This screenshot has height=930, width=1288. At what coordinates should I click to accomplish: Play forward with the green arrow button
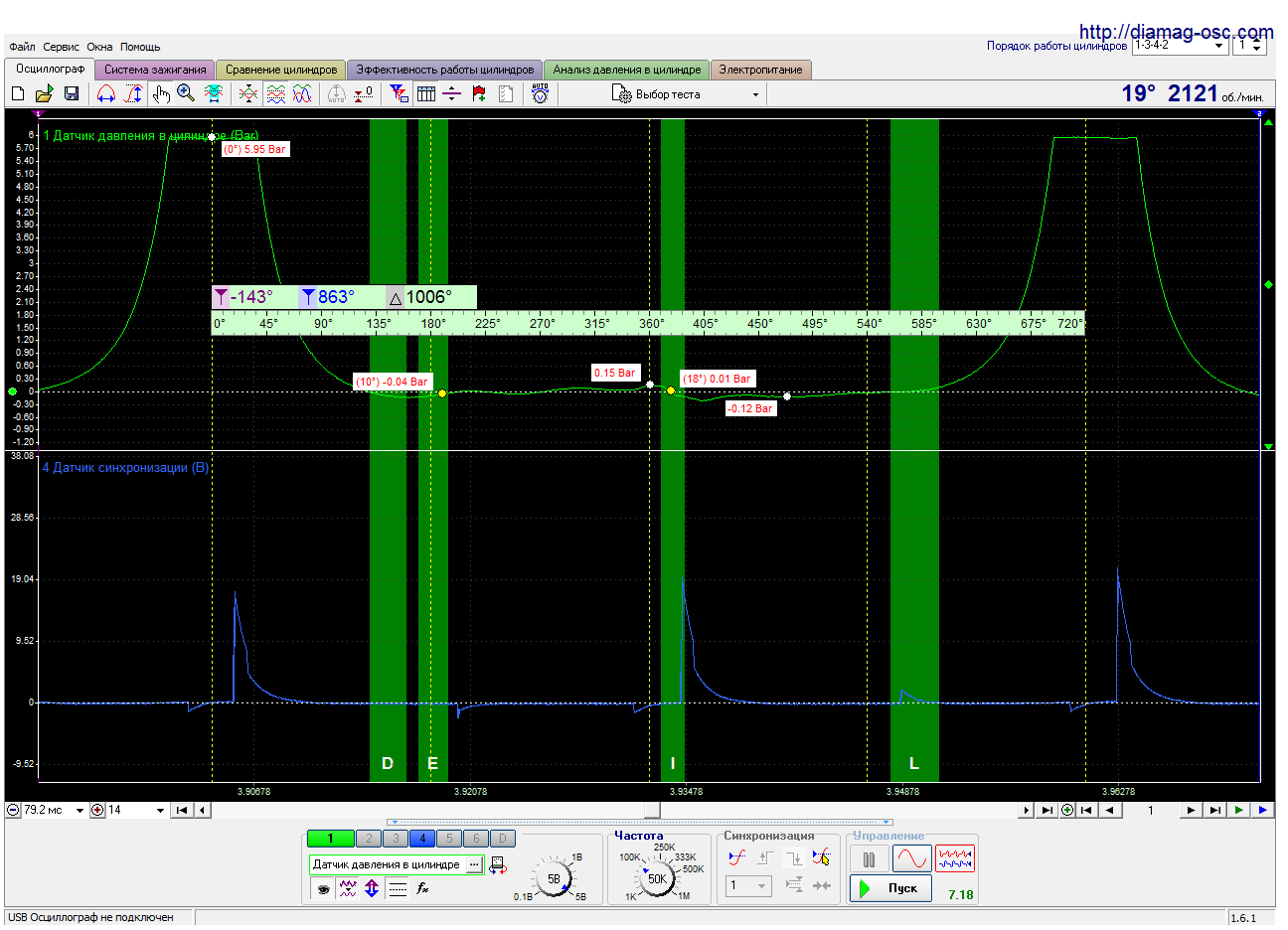(x=1238, y=810)
